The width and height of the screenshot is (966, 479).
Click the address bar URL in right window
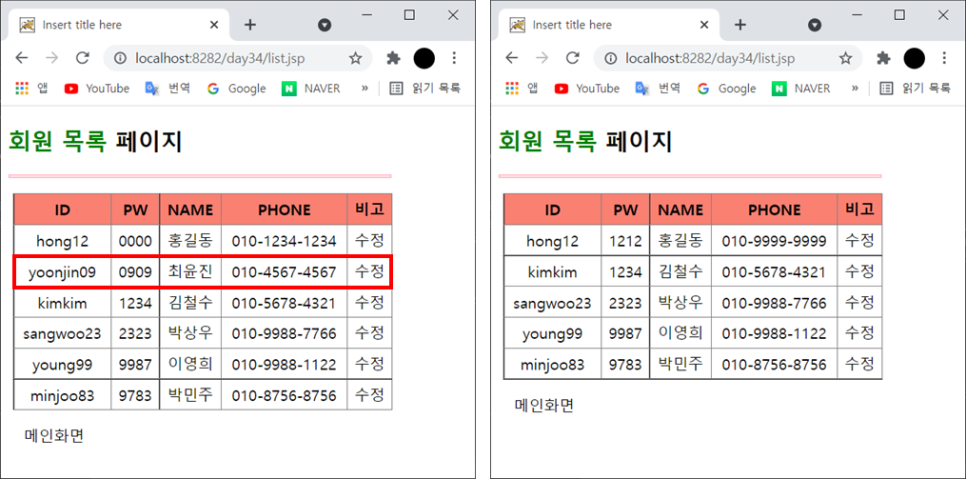point(710,58)
